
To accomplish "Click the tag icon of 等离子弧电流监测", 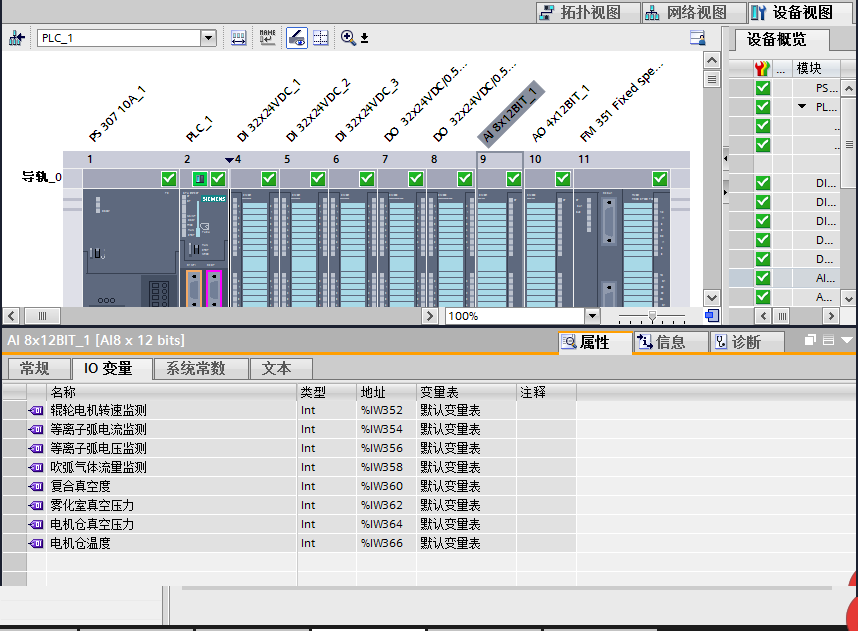I will click(36, 430).
